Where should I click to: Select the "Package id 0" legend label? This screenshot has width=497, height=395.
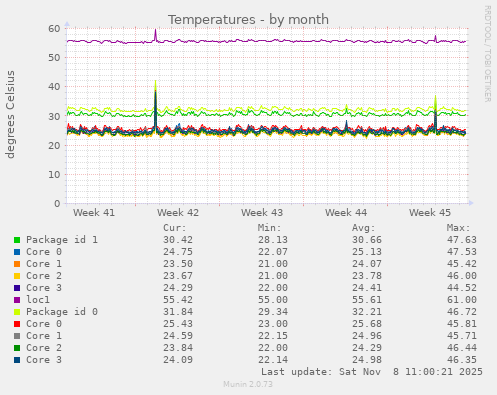point(62,312)
